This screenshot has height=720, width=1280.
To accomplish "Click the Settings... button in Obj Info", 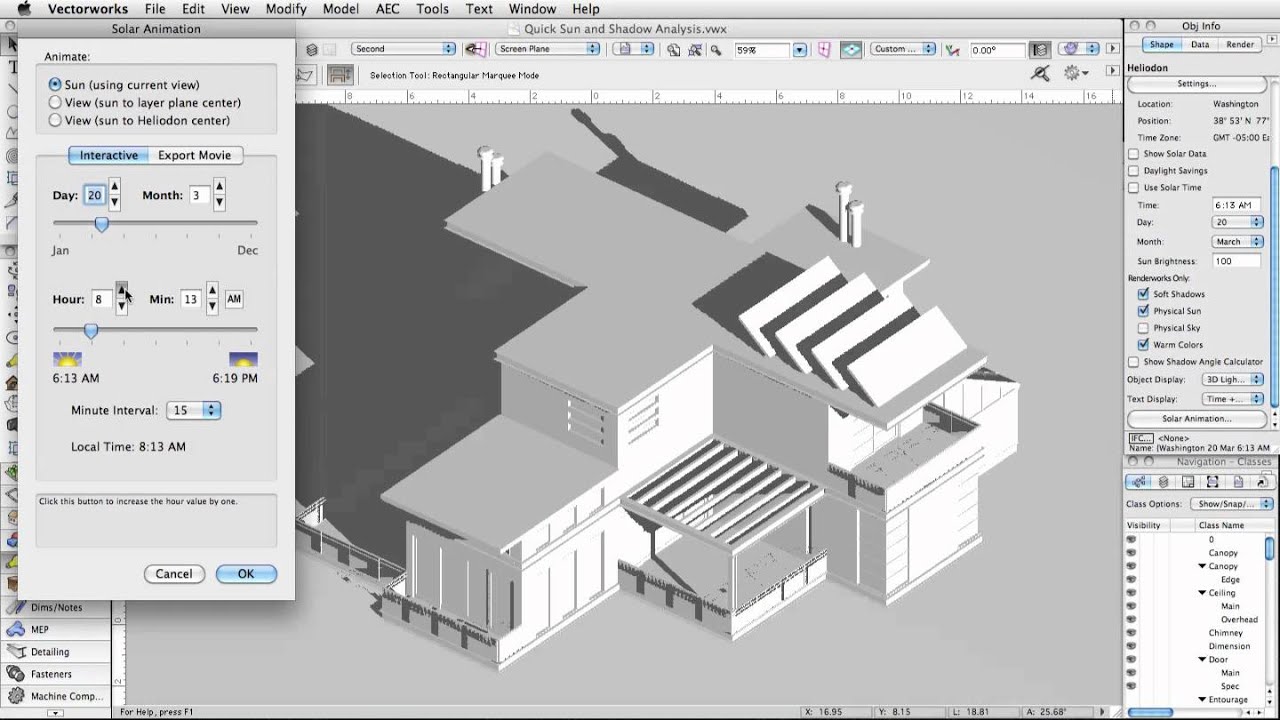I will click(1197, 84).
